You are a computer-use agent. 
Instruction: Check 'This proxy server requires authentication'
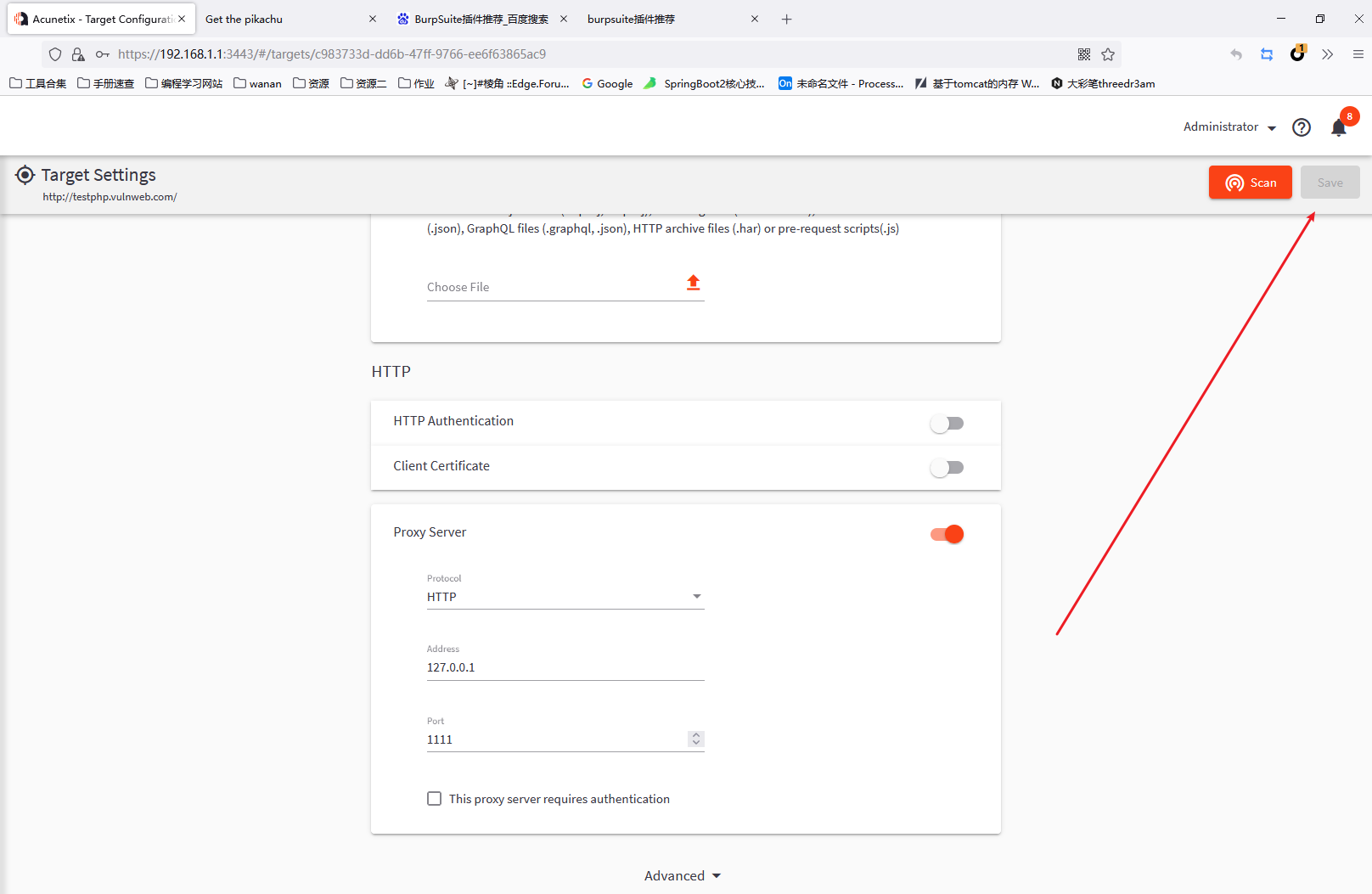pyautogui.click(x=435, y=799)
